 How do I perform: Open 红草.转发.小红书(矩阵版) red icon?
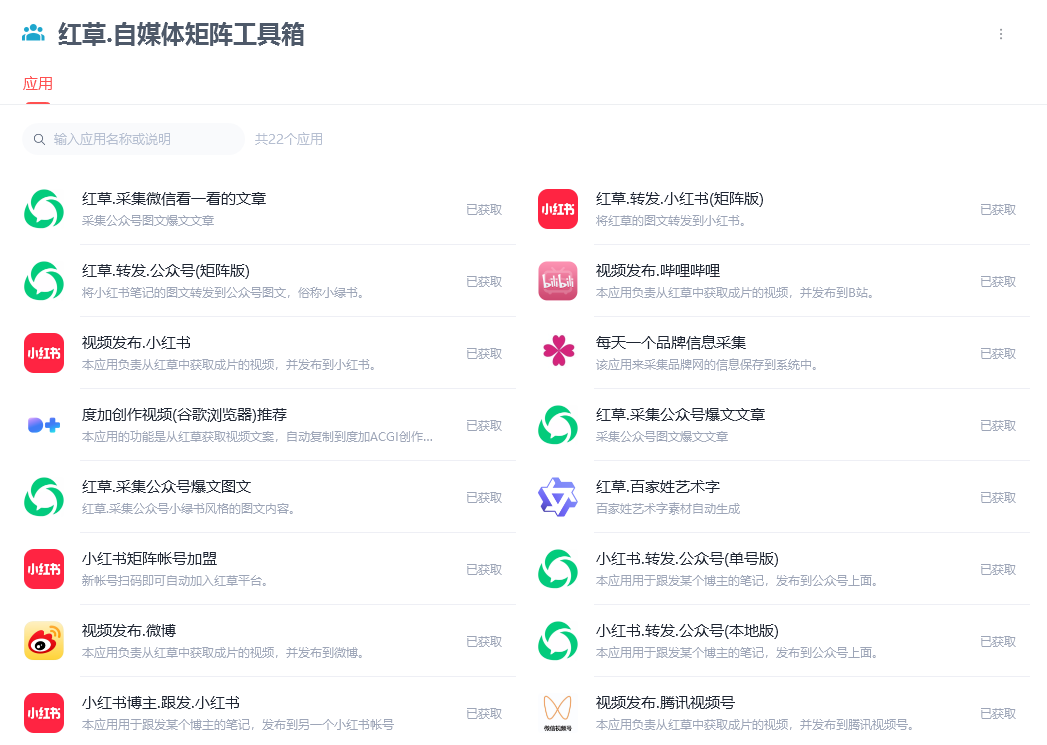tap(558, 209)
